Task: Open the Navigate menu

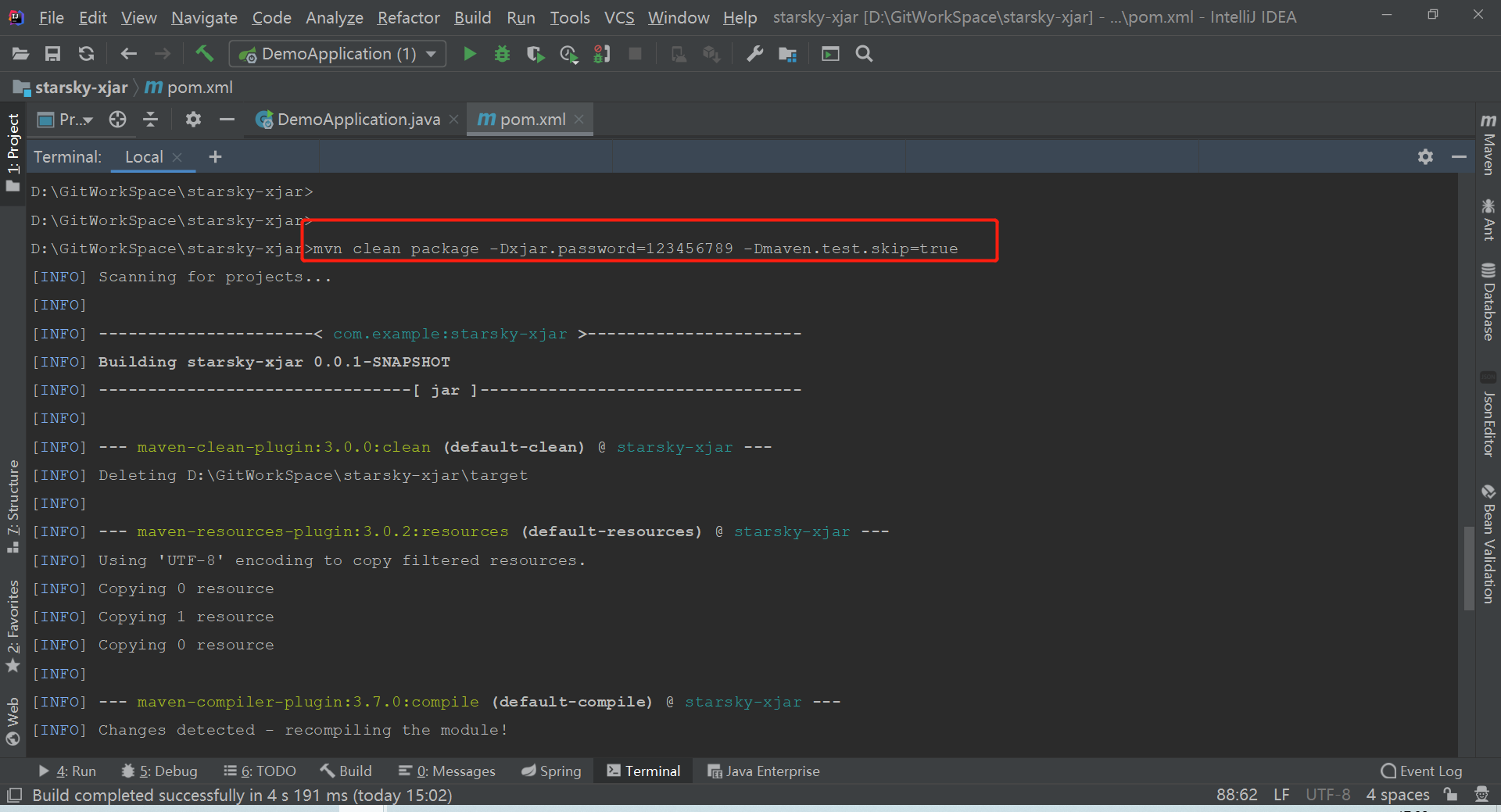Action: [204, 17]
